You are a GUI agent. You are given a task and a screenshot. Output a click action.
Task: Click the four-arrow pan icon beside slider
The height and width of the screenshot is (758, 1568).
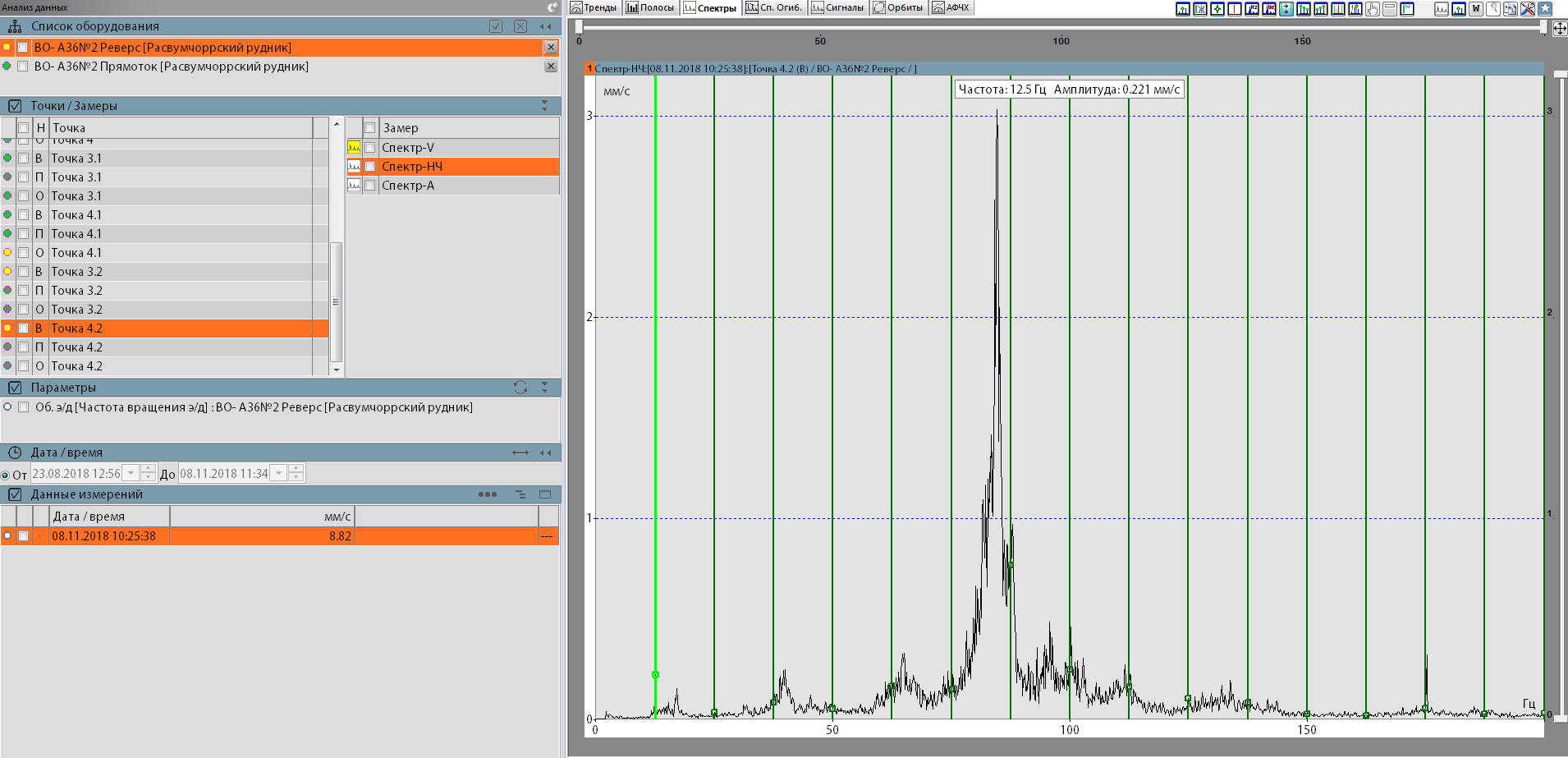pos(1560,28)
